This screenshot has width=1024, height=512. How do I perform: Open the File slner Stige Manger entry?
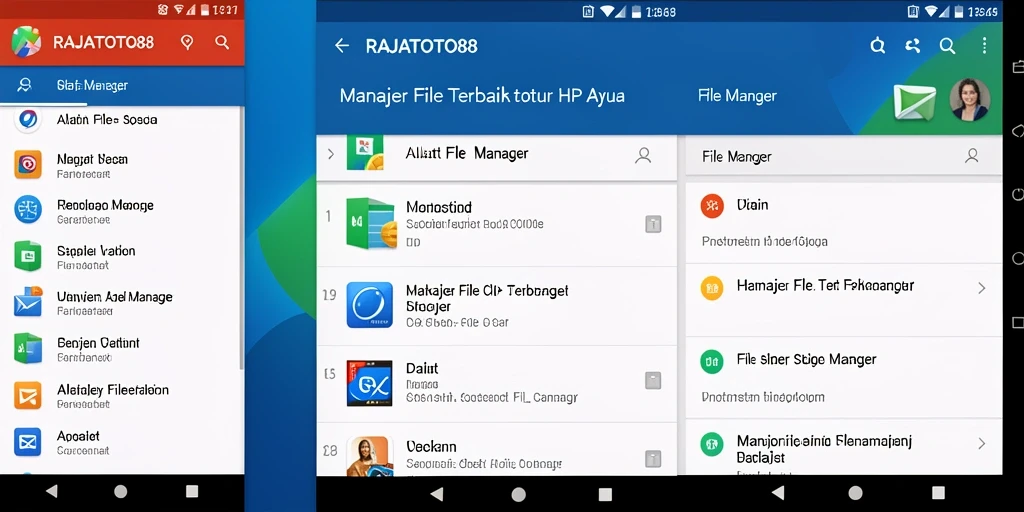pyautogui.click(x=844, y=377)
